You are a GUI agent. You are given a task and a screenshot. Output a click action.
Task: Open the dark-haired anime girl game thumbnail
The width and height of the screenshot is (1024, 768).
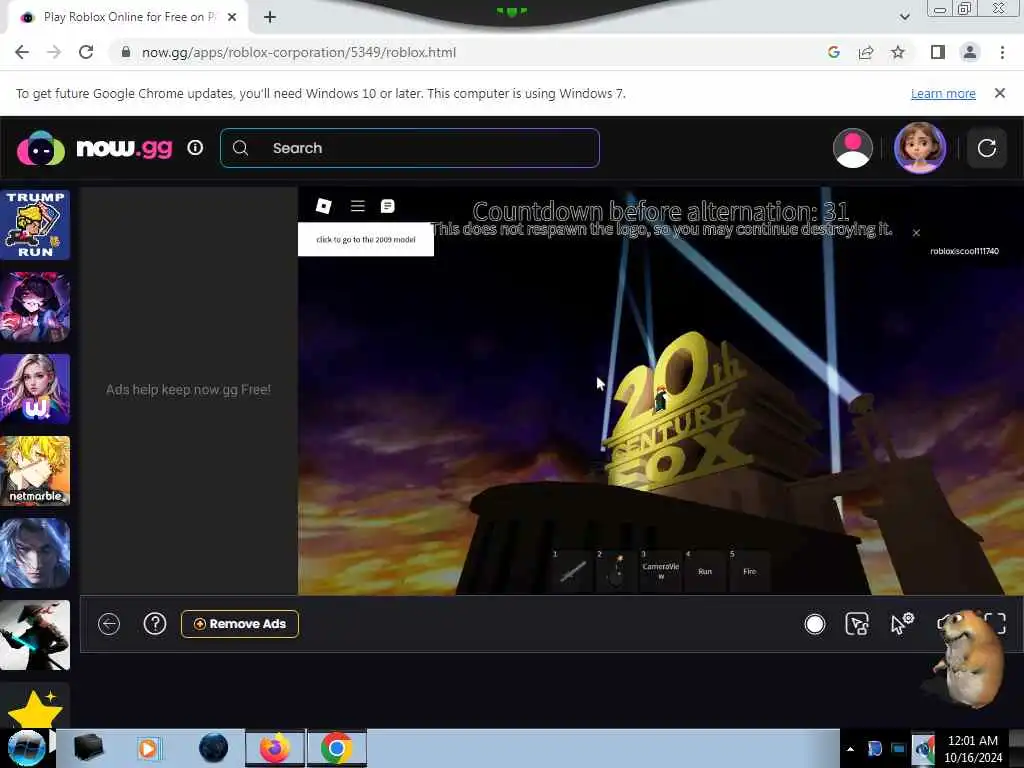coord(35,307)
